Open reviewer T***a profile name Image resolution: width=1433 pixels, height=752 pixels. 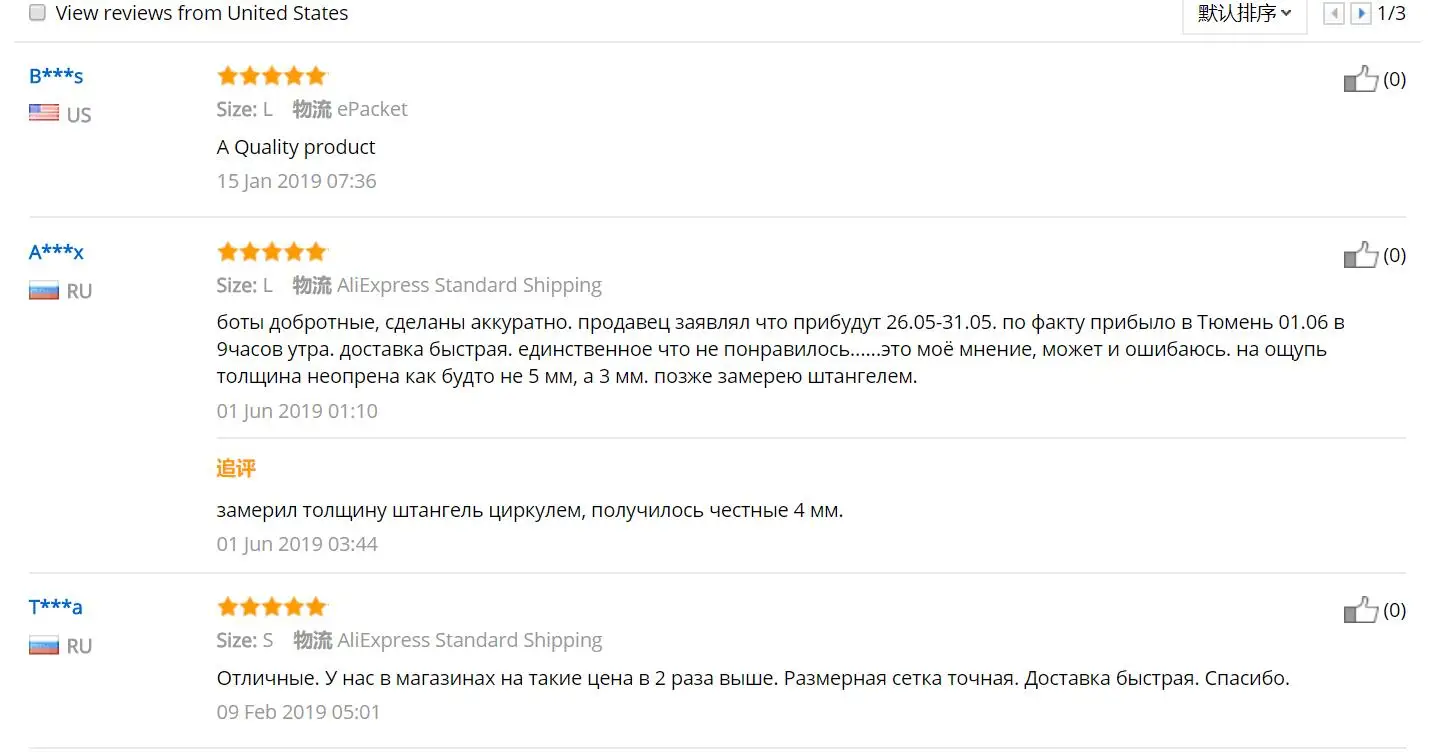[x=56, y=607]
